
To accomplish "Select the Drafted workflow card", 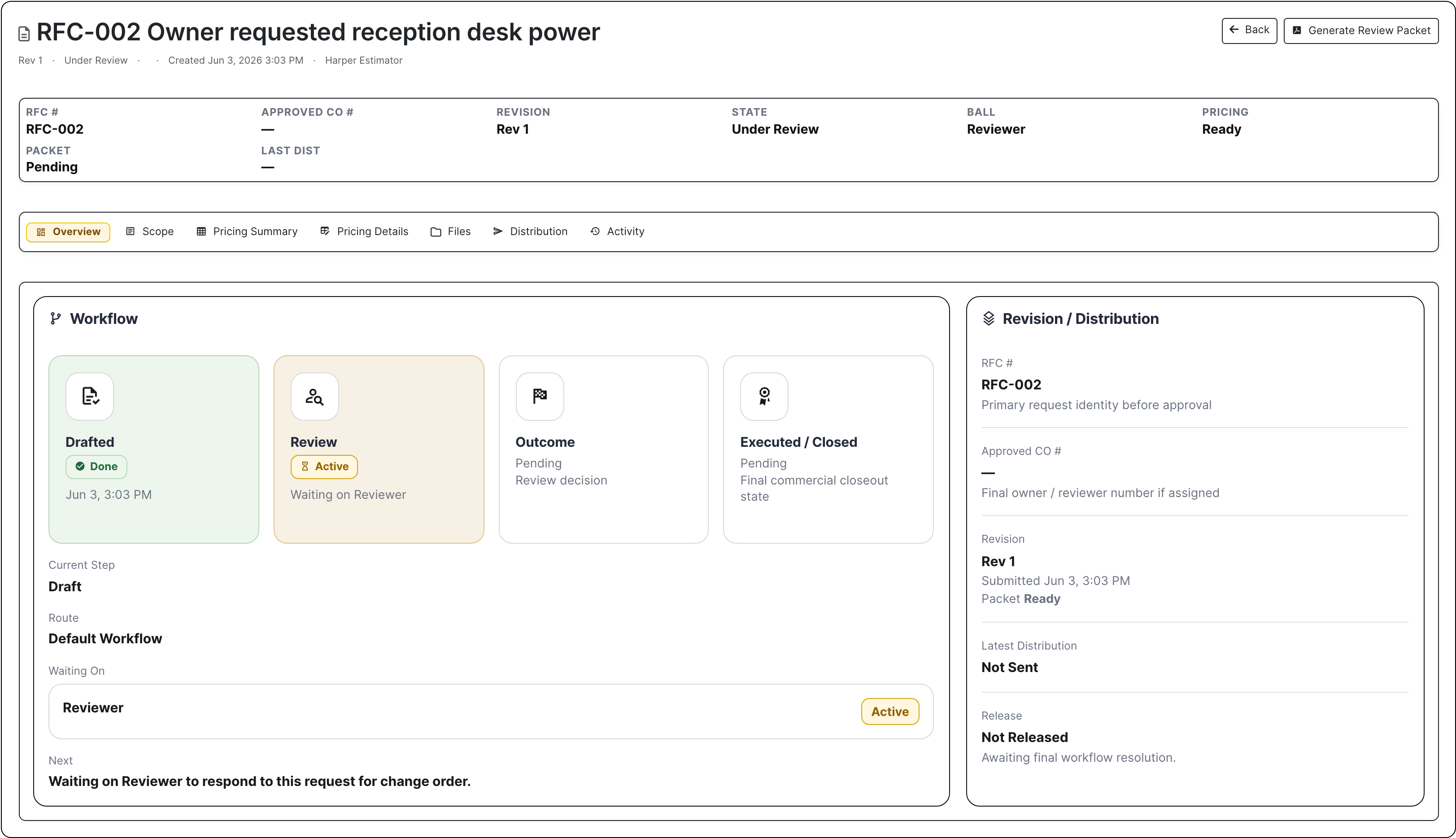I will 154,450.
